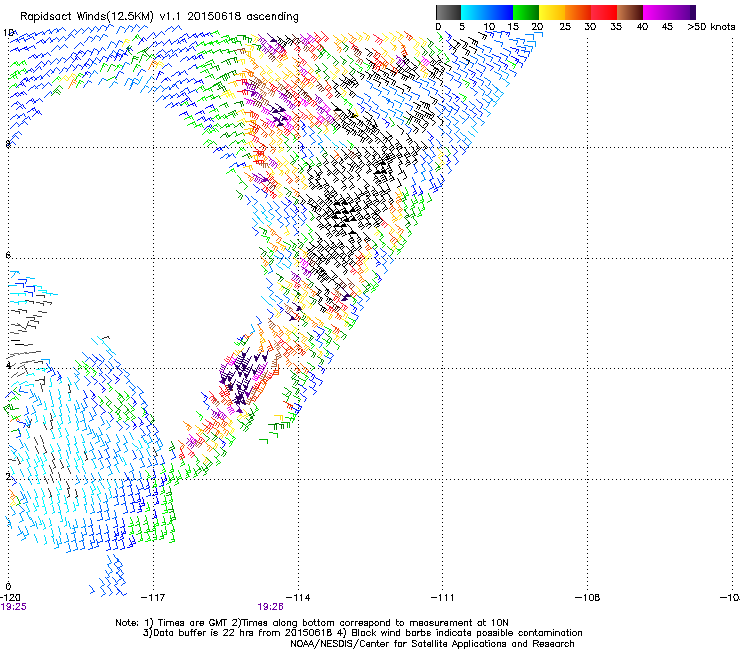Click the "20" legend tick label
The width and height of the screenshot is (740, 650).
coord(537,26)
